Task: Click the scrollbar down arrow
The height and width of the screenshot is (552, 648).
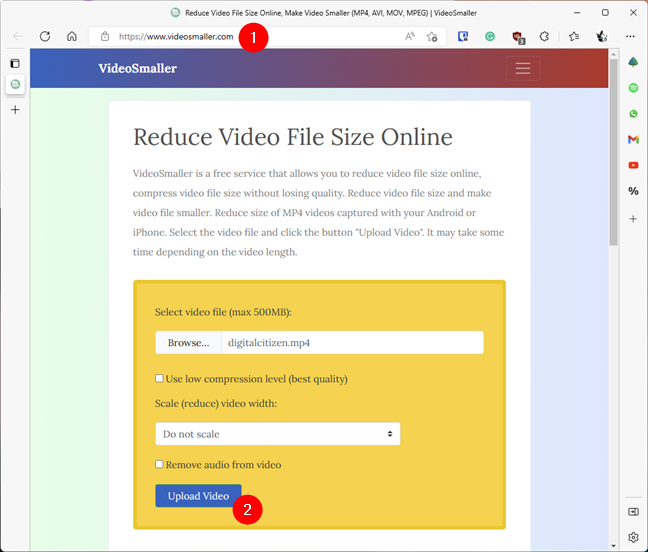Action: coord(613,546)
